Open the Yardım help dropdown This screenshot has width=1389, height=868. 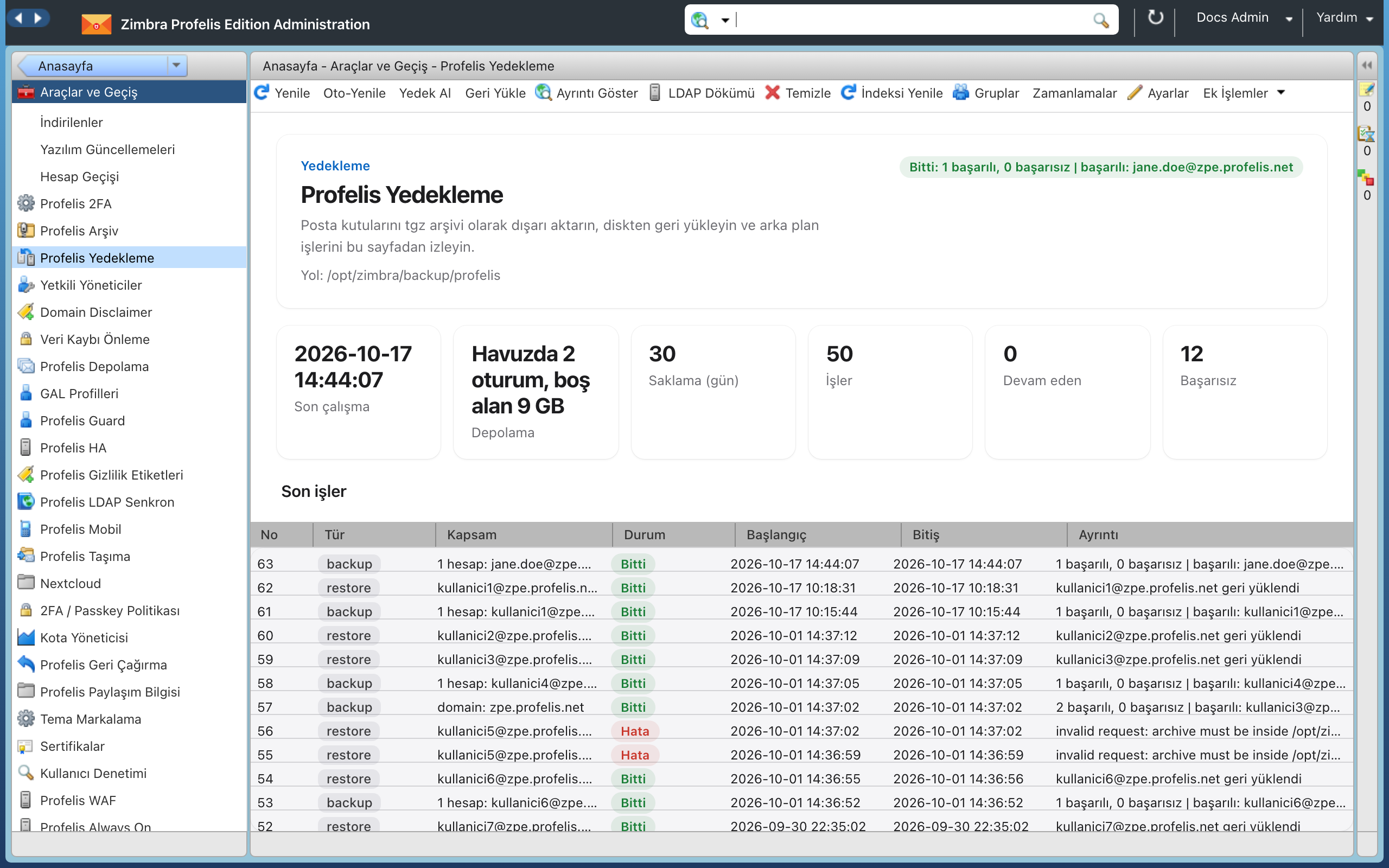click(x=1344, y=18)
